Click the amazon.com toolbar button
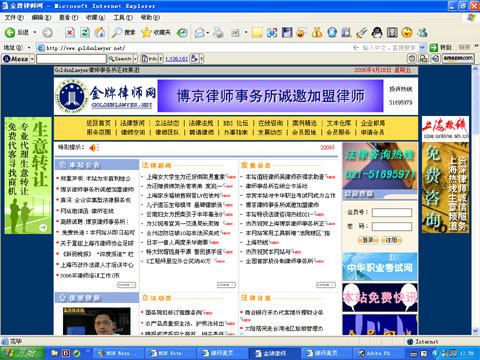The height and width of the screenshot is (360, 480). point(458,58)
